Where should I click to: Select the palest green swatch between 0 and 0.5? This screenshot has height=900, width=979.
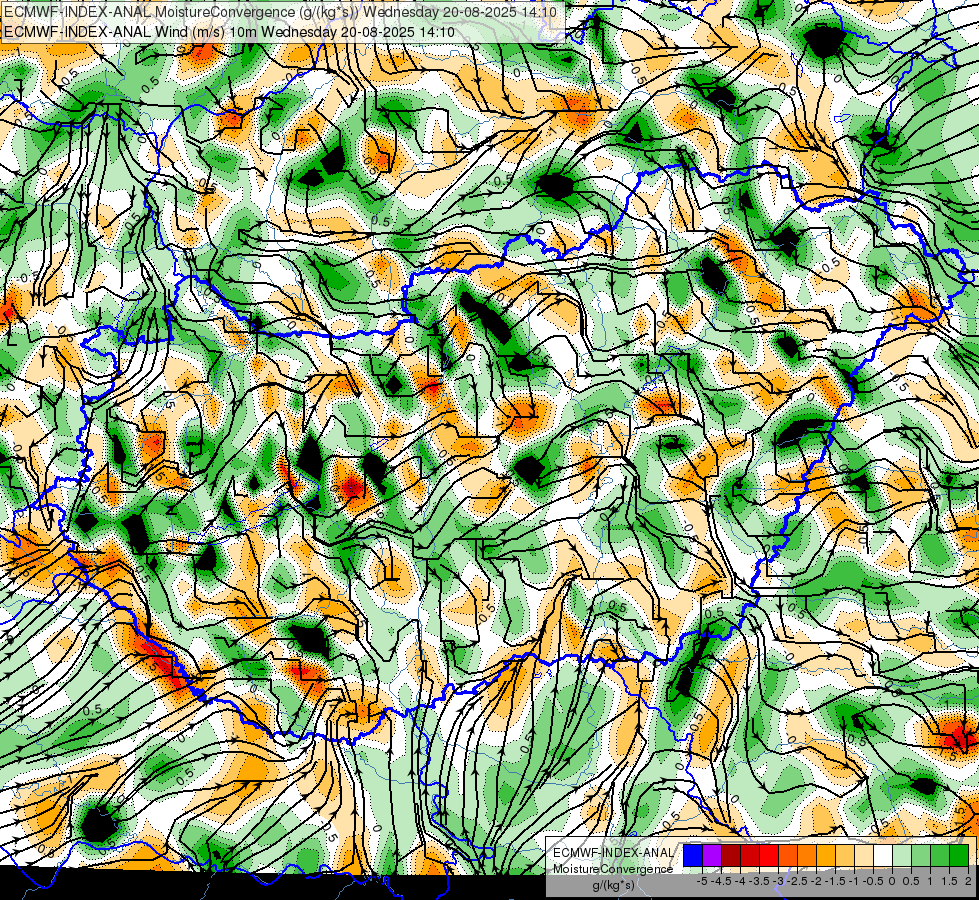(x=902, y=856)
